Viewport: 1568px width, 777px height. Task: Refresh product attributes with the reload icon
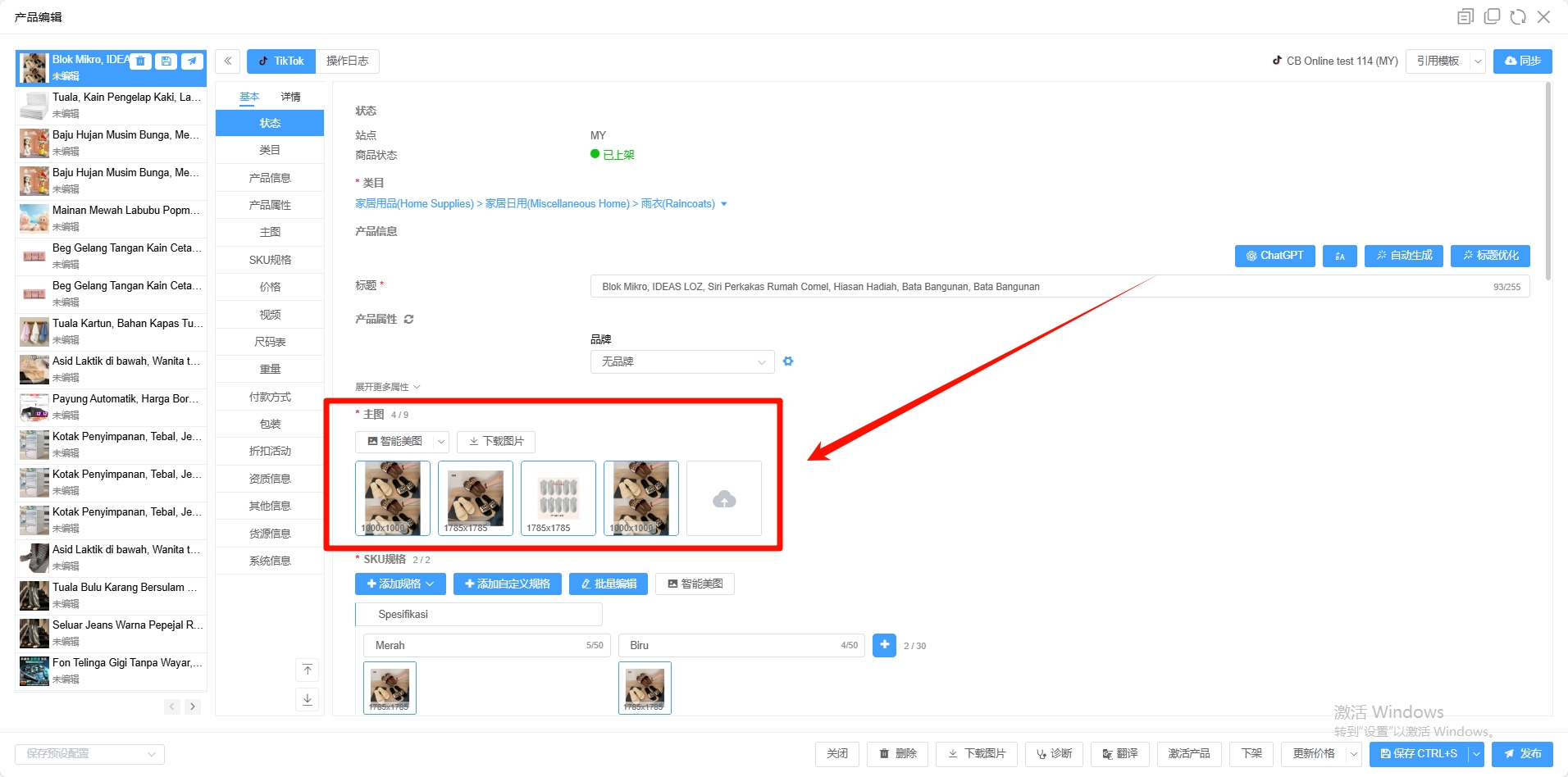[408, 319]
